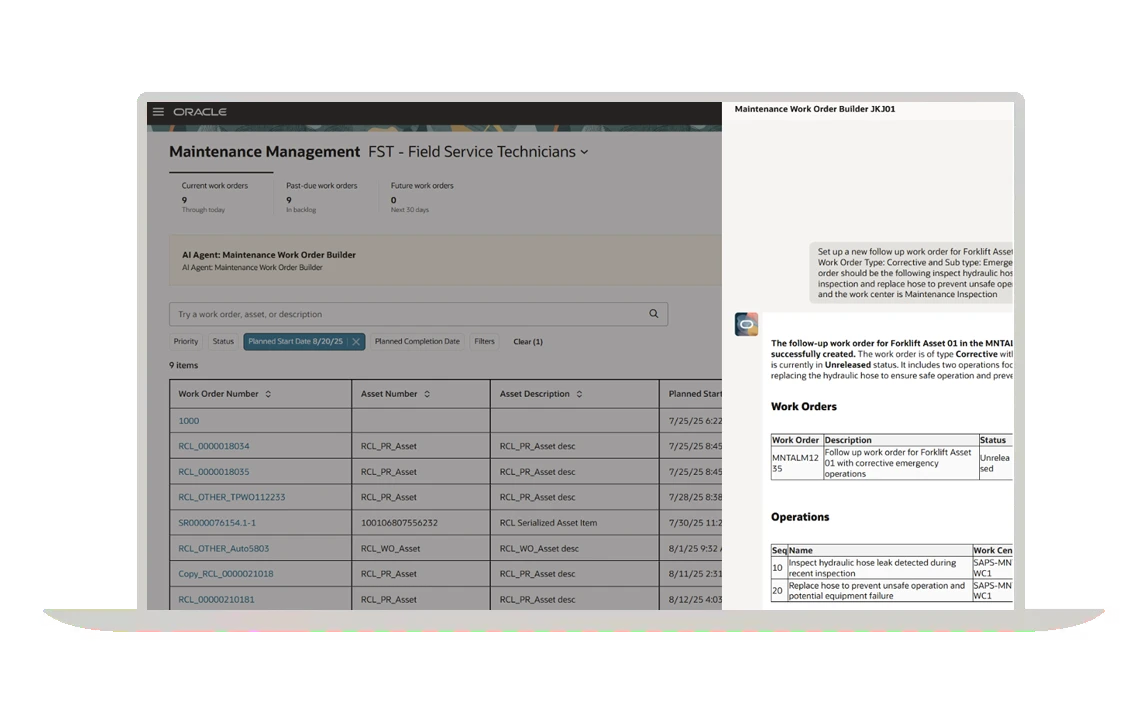Open the Priority filter
Image resolution: width=1148 pixels, height=724 pixels.
(186, 342)
